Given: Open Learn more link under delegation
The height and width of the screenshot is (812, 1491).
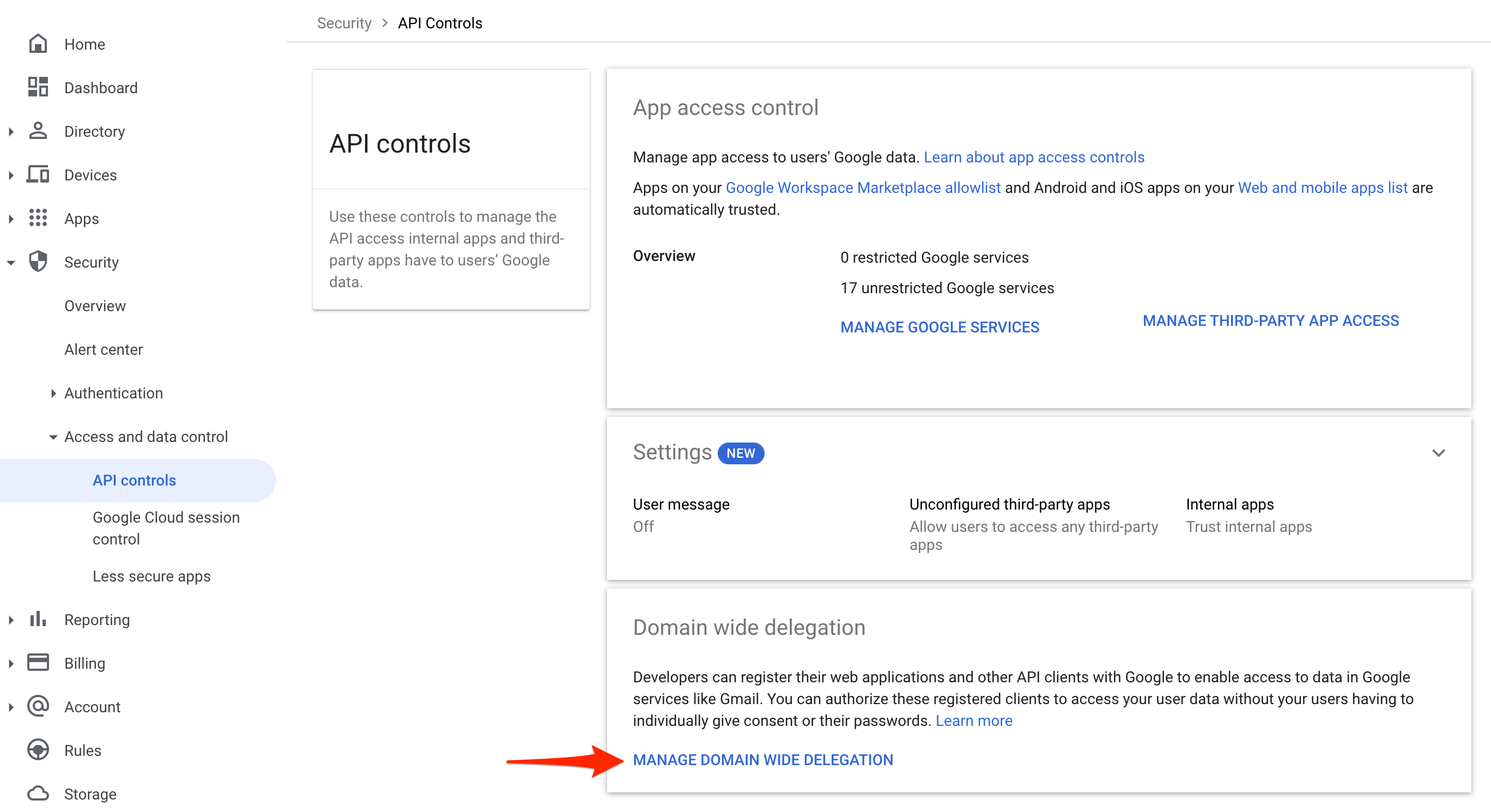Looking at the screenshot, I should (x=973, y=721).
